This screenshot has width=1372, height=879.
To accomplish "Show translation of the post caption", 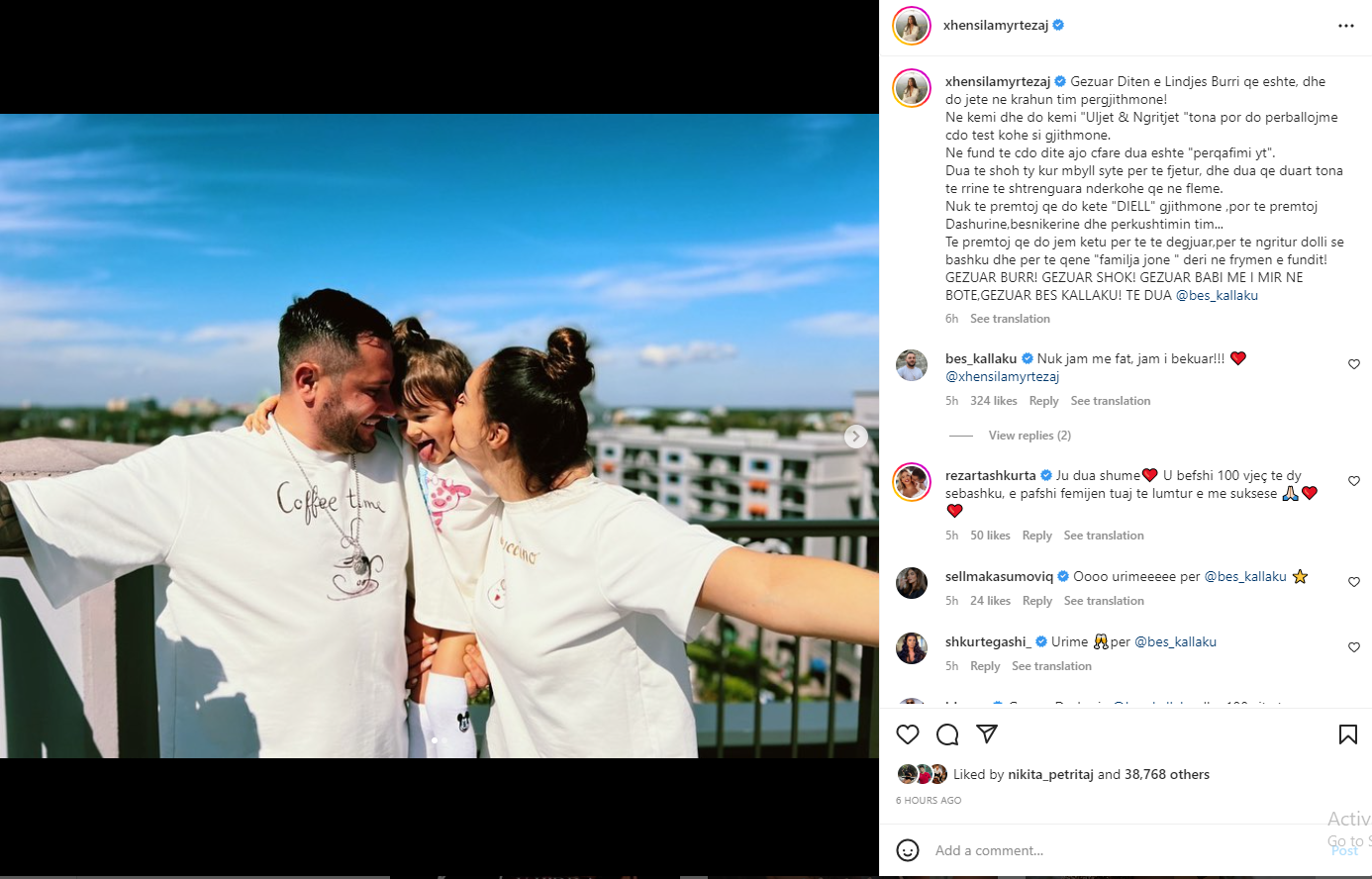I will [x=1010, y=319].
